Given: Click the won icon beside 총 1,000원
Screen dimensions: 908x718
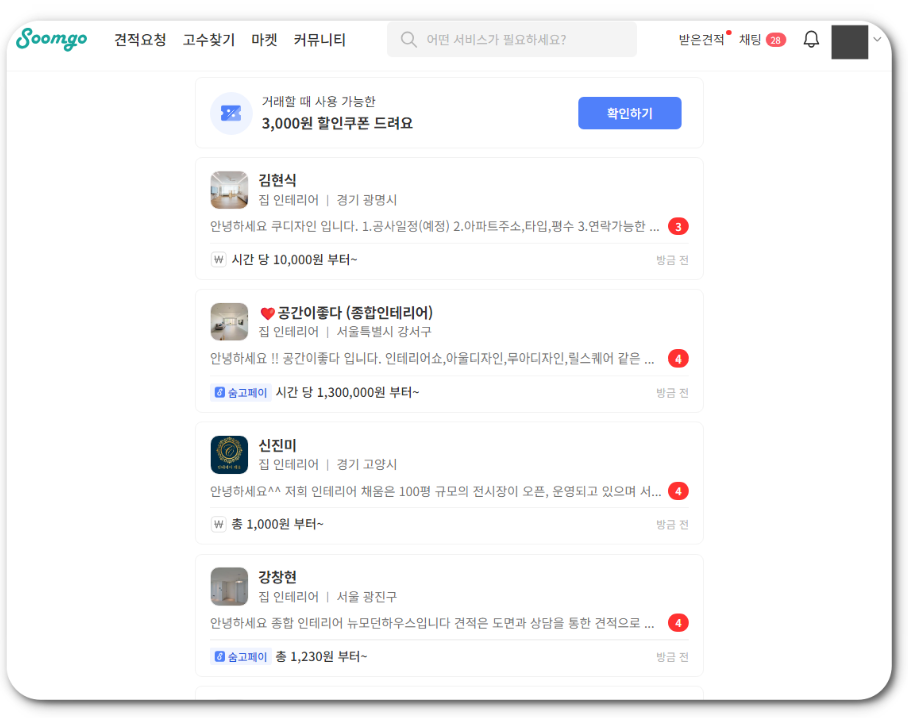Looking at the screenshot, I should click(x=218, y=525).
